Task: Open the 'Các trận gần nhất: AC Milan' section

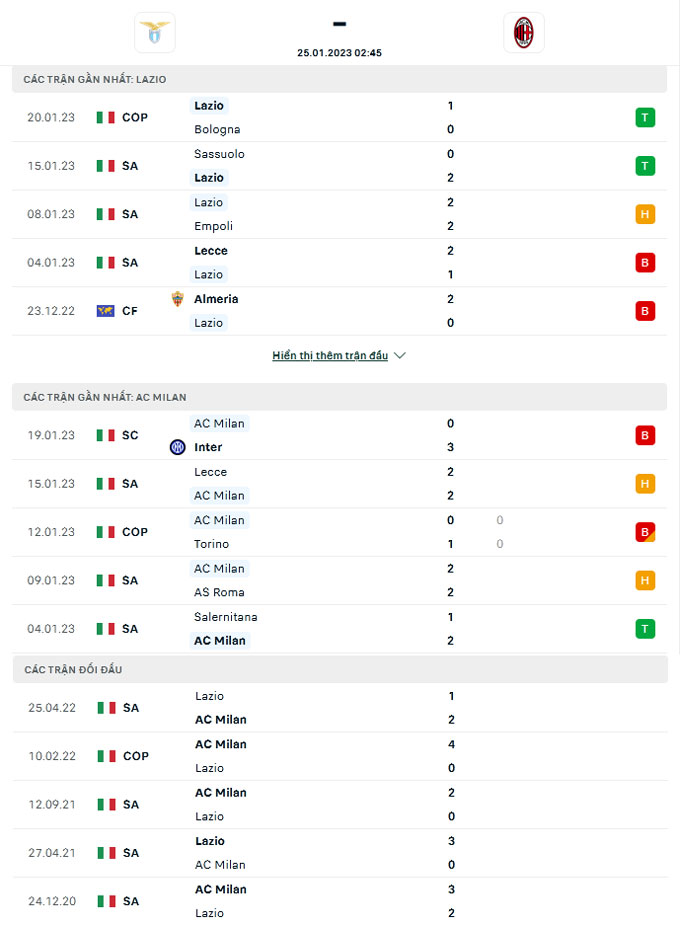Action: point(105,397)
